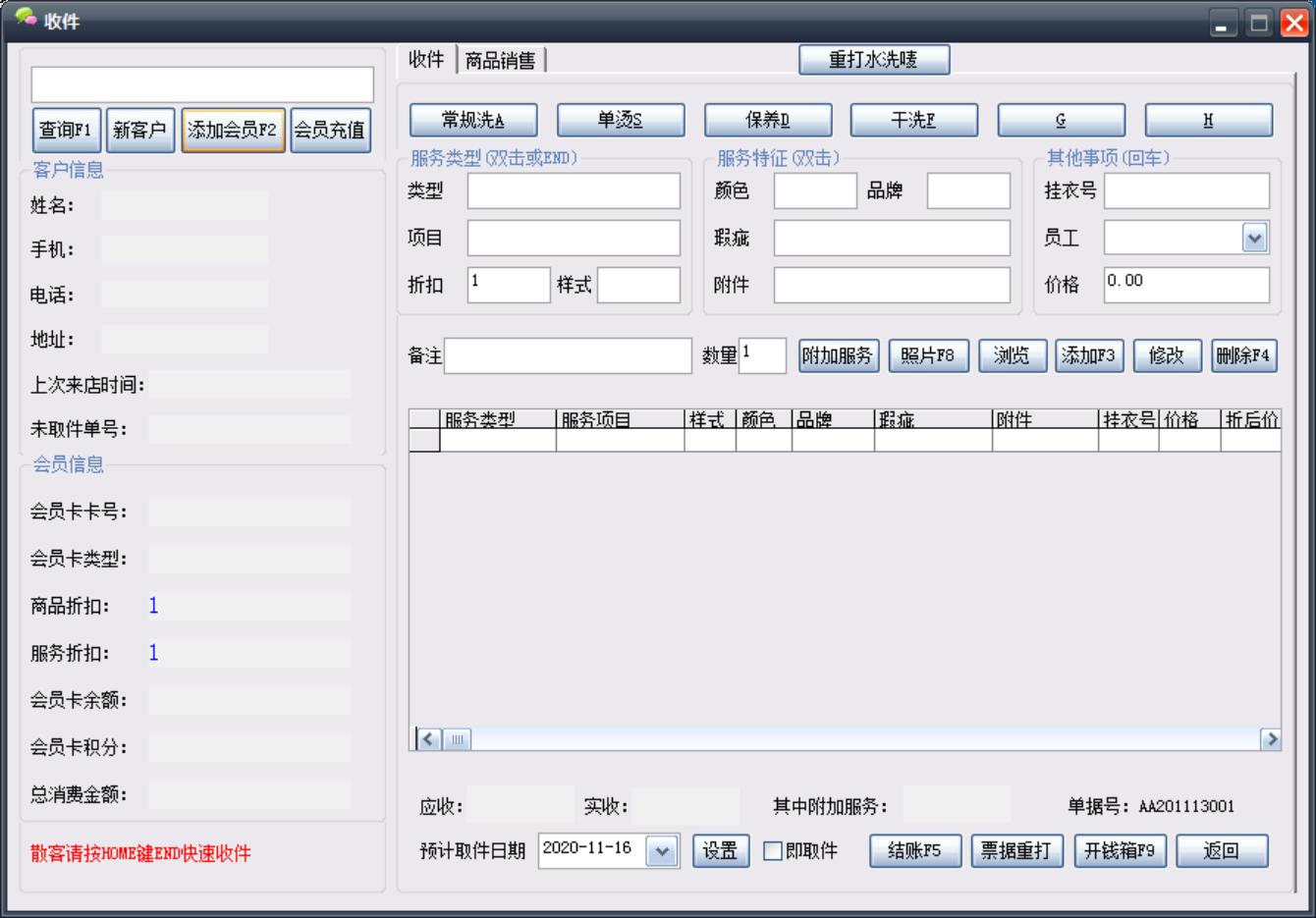Enable the 即取件 checkbox
This screenshot has height=918, width=1316.
(774, 851)
